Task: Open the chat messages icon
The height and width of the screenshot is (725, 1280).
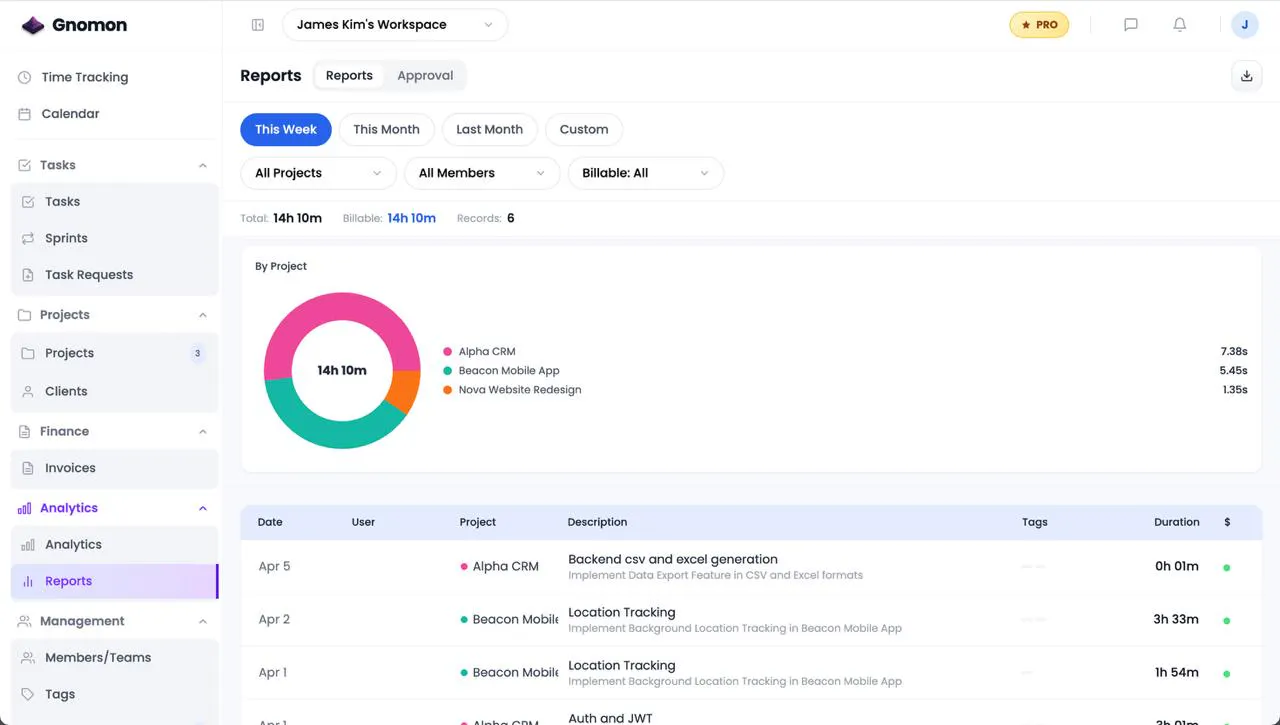Action: point(1131,25)
